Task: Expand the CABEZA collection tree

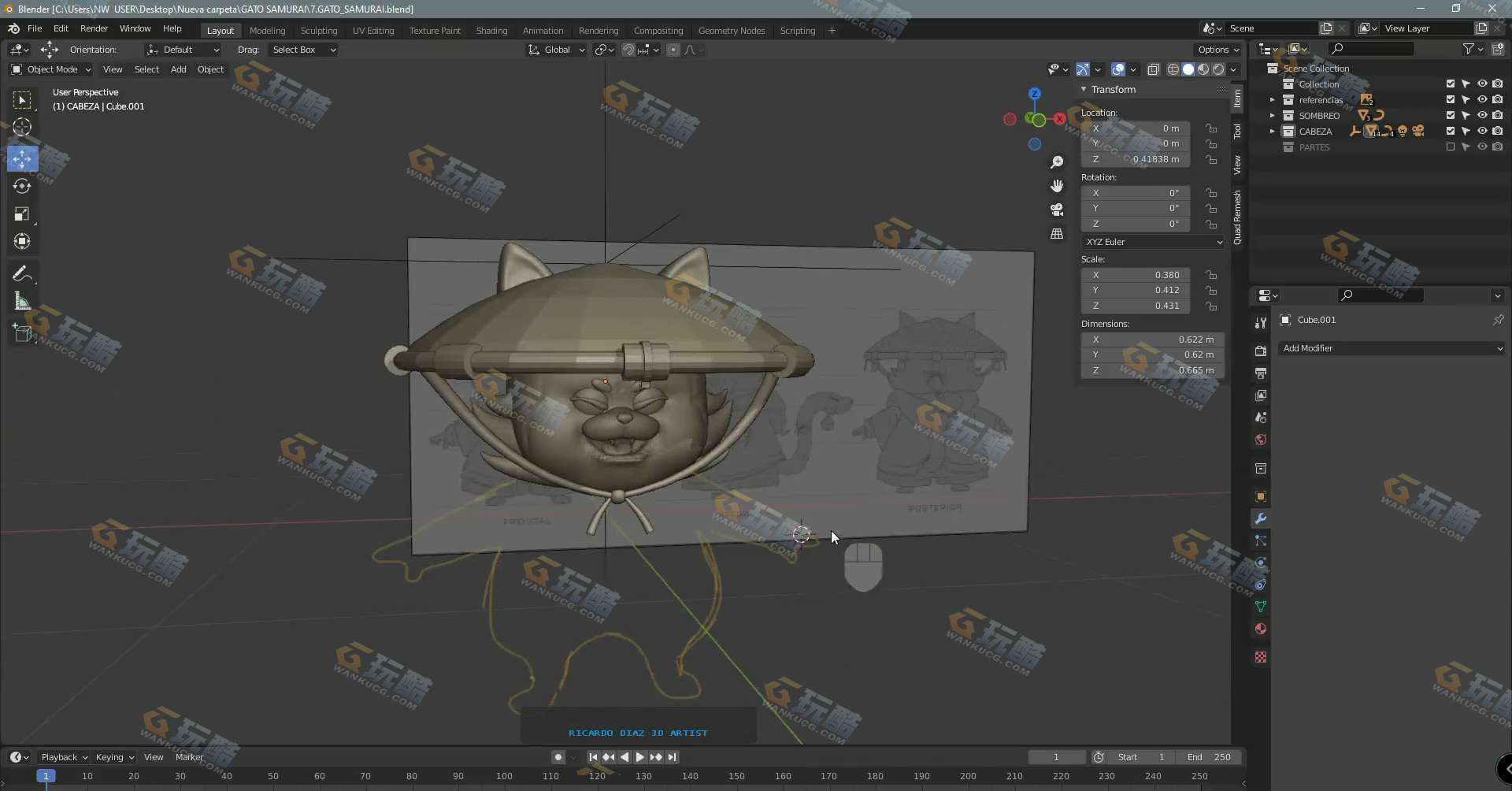Action: pos(1272,131)
